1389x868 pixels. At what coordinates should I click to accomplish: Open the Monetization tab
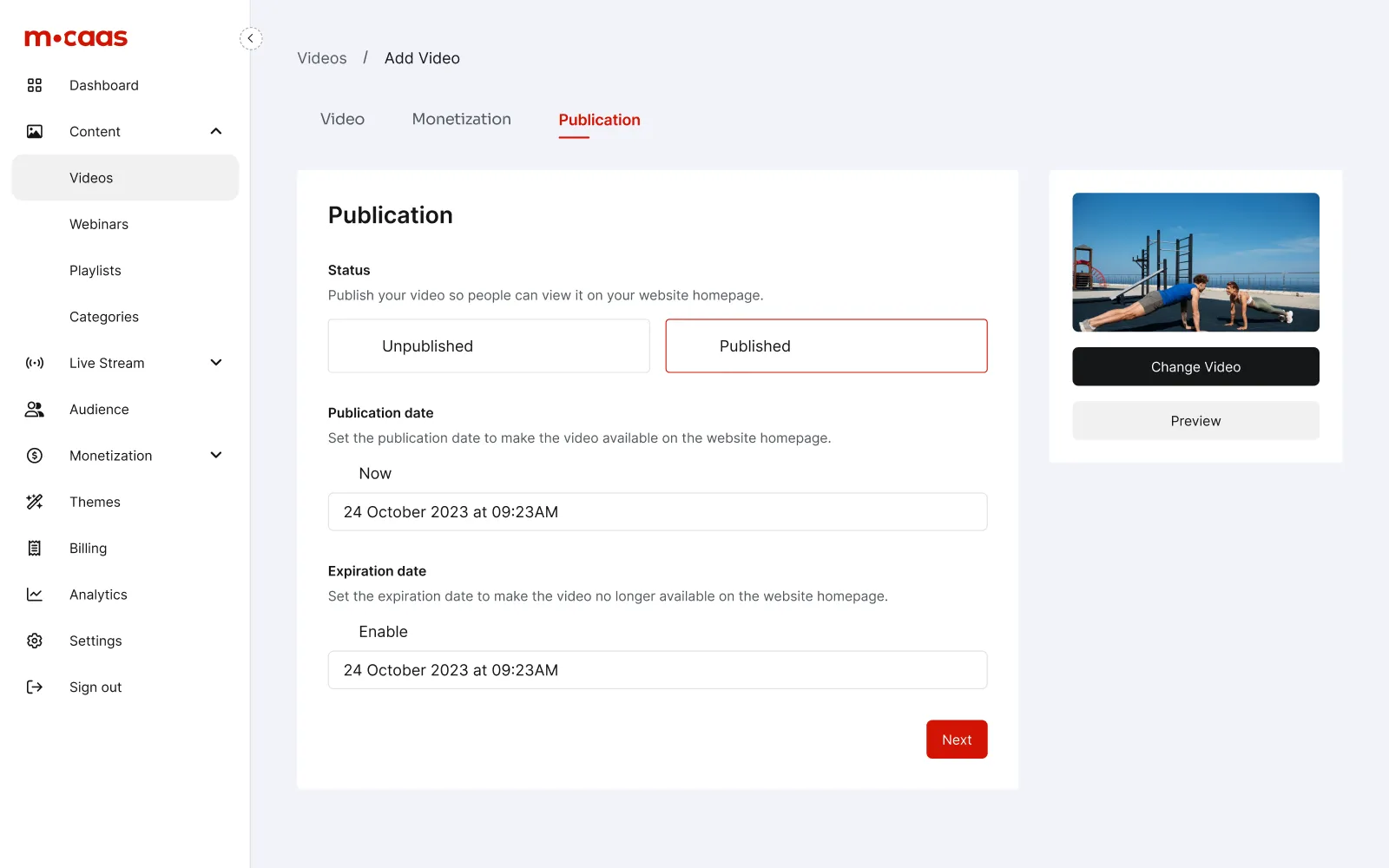pyautogui.click(x=461, y=119)
